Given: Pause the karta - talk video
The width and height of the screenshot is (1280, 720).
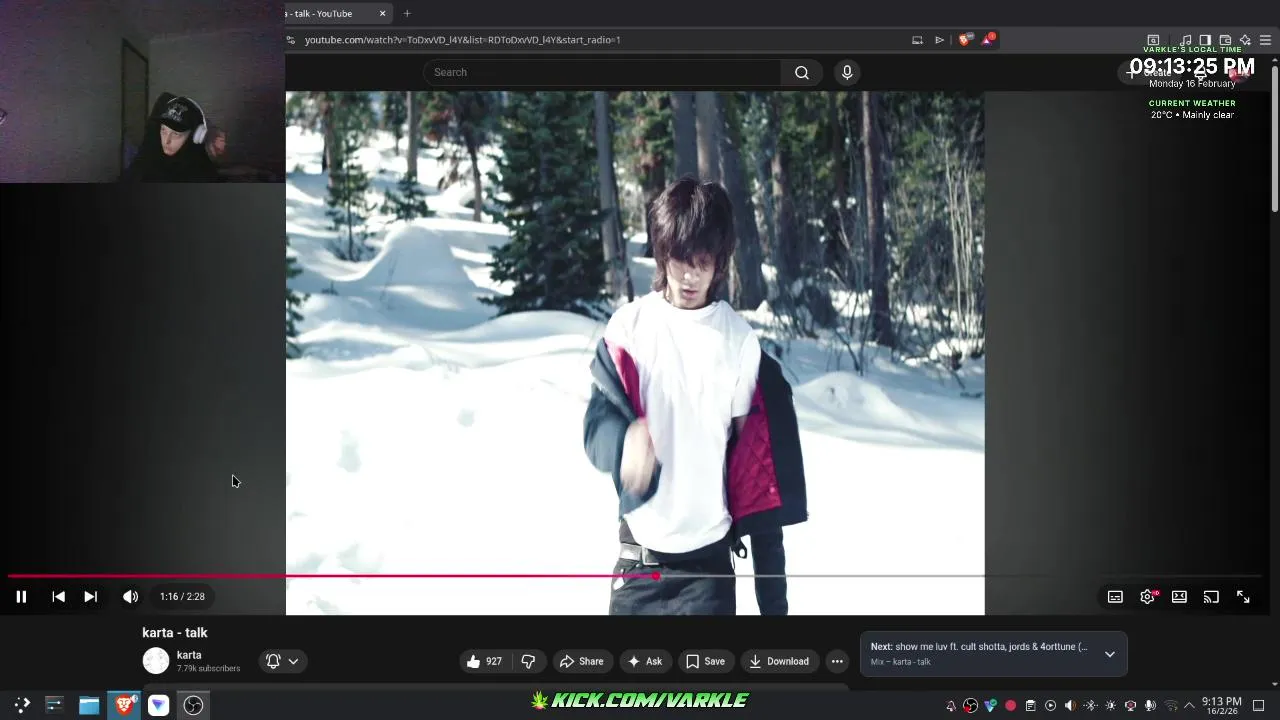Looking at the screenshot, I should (x=21, y=596).
